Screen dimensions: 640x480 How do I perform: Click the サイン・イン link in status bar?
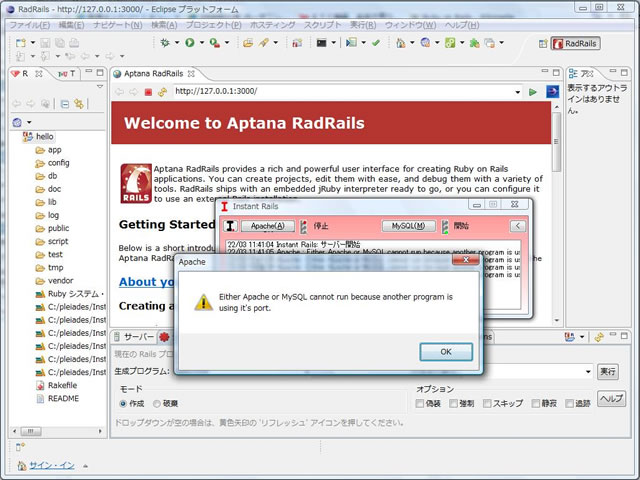(x=50, y=466)
